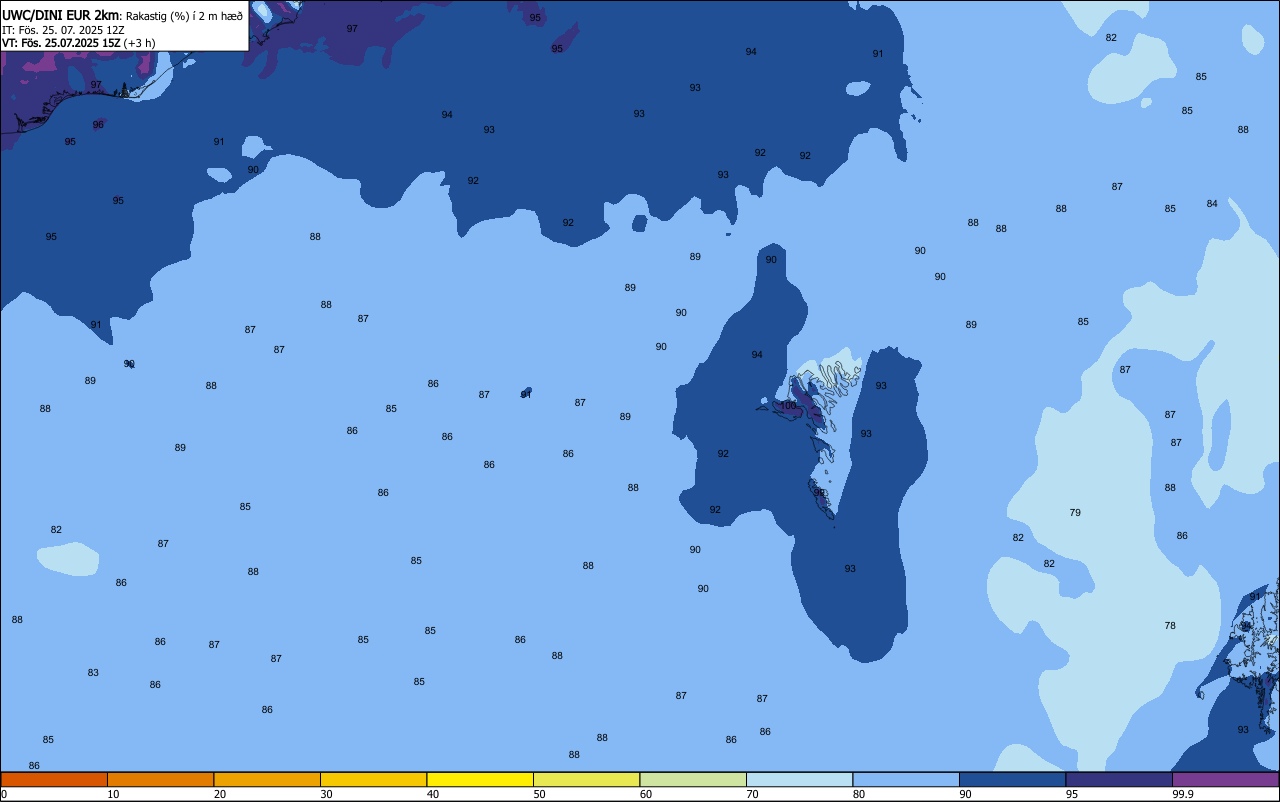Click the 30–40 gold legend swatch
Screen dimensions: 1280x802
(x=373, y=779)
